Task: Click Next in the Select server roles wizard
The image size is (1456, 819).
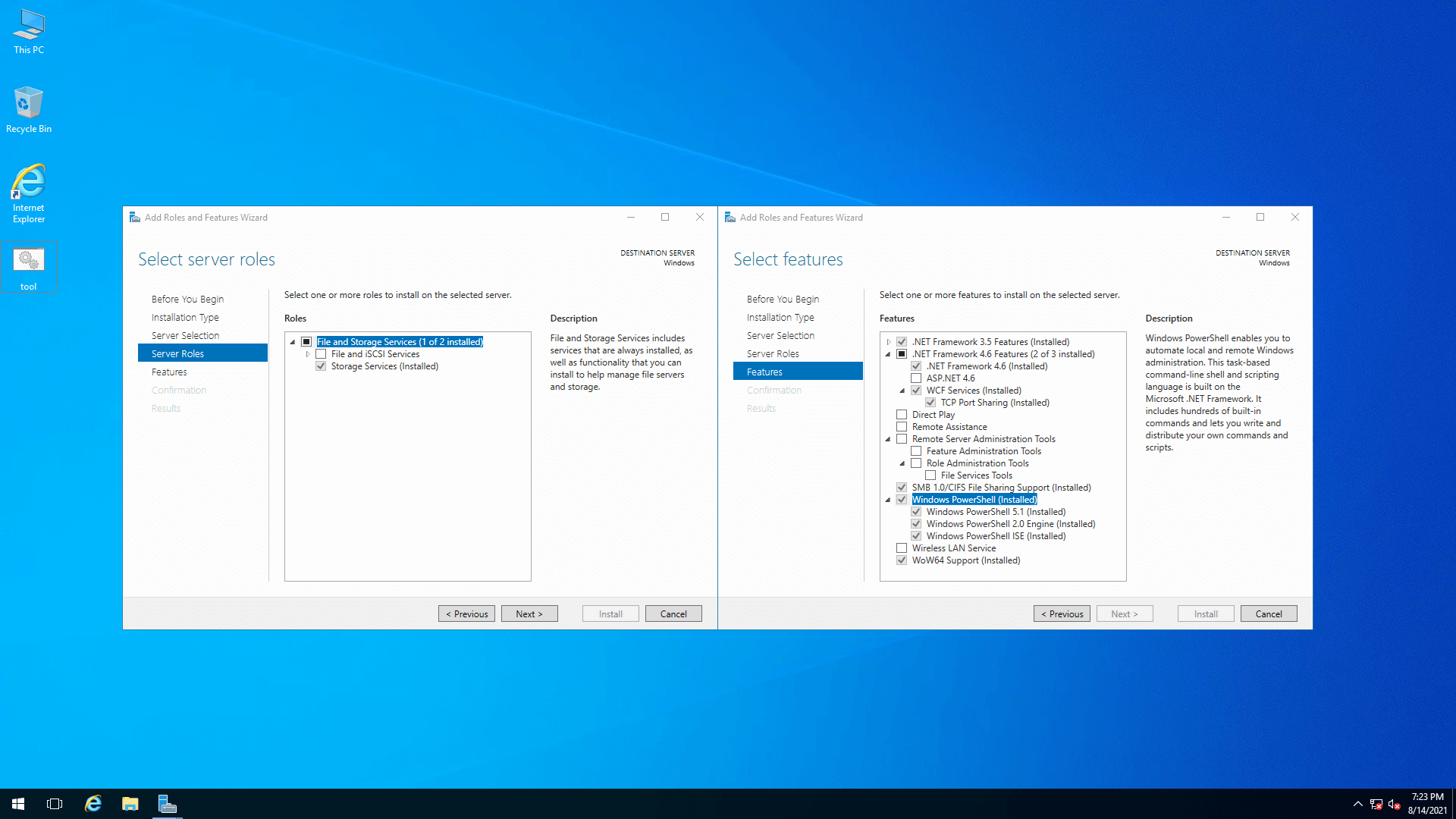Action: click(529, 613)
